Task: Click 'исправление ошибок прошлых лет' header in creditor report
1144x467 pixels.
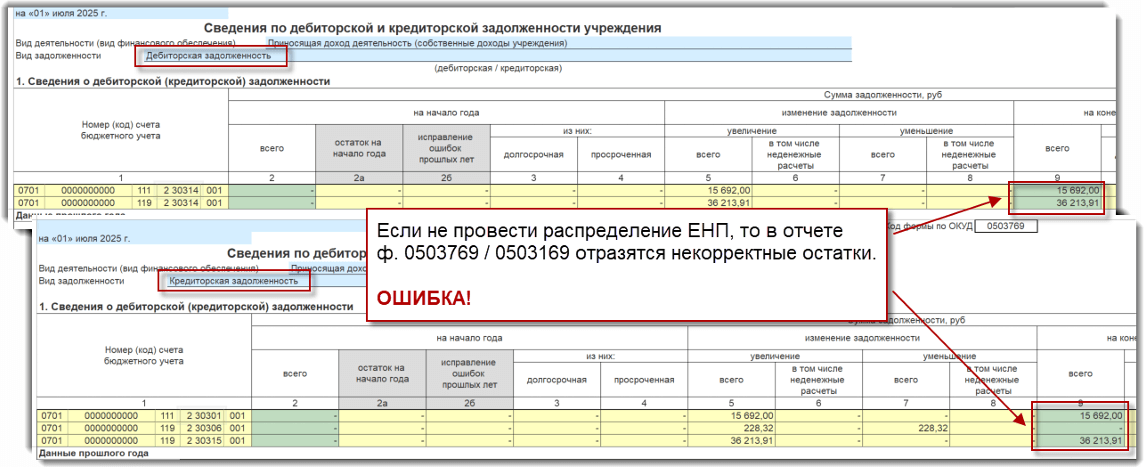Action: 470,374
